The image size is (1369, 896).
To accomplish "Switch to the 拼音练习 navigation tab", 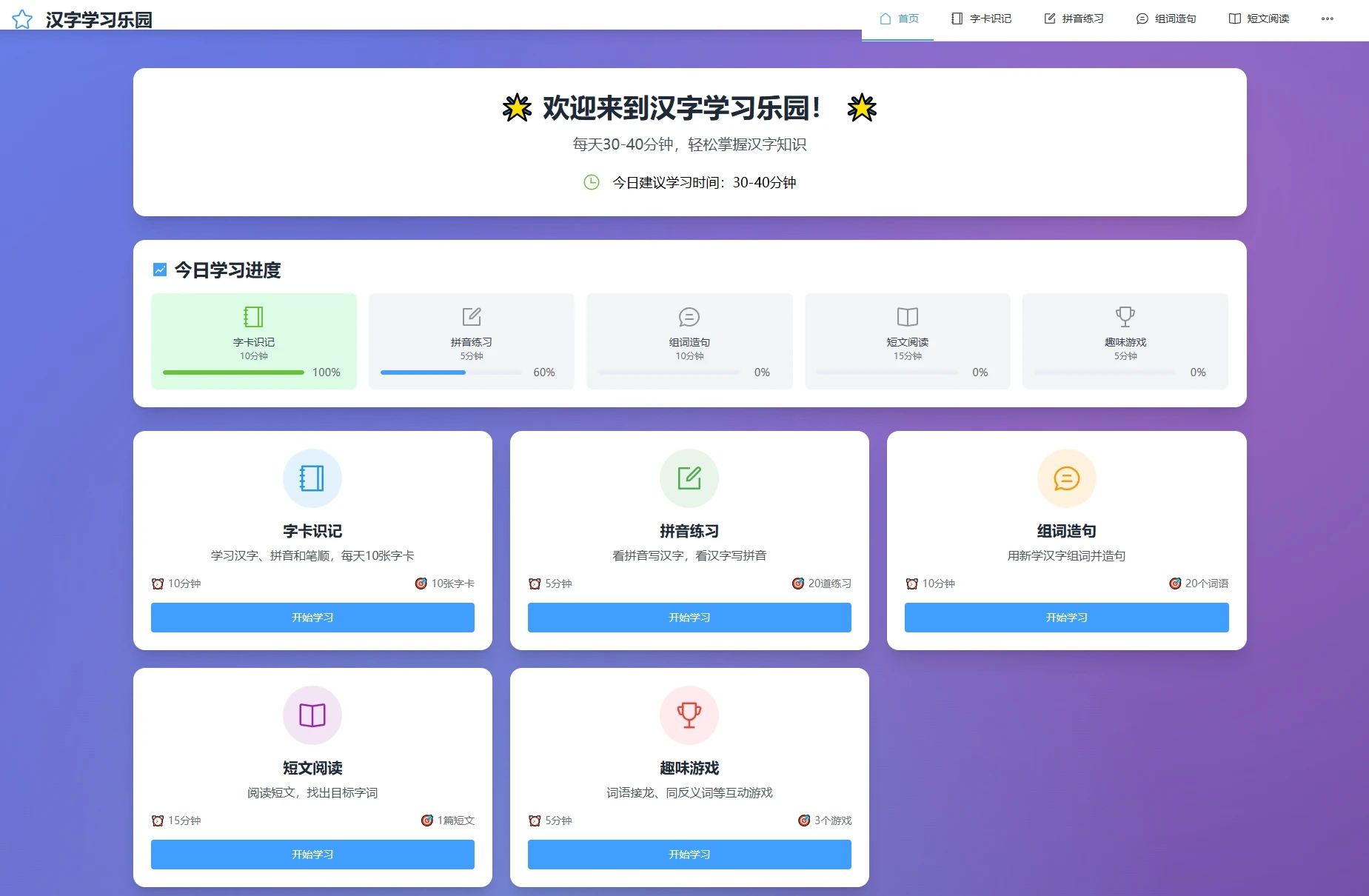I will 1073,19.
